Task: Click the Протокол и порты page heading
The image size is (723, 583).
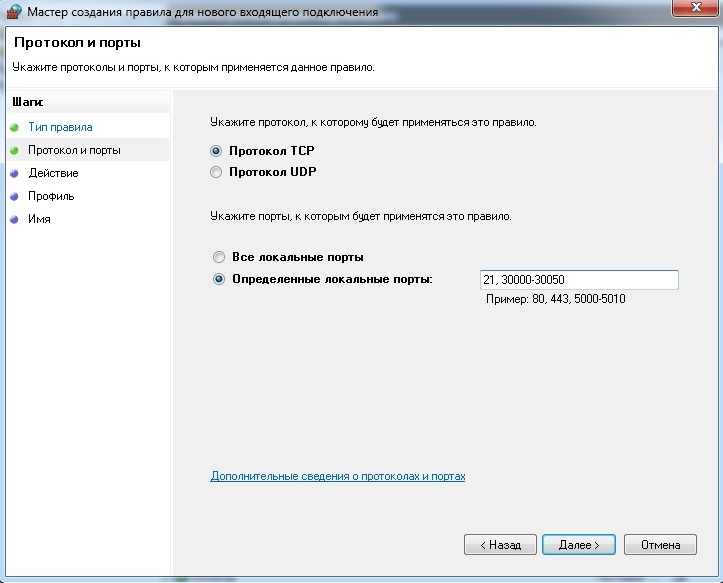Action: point(77,42)
